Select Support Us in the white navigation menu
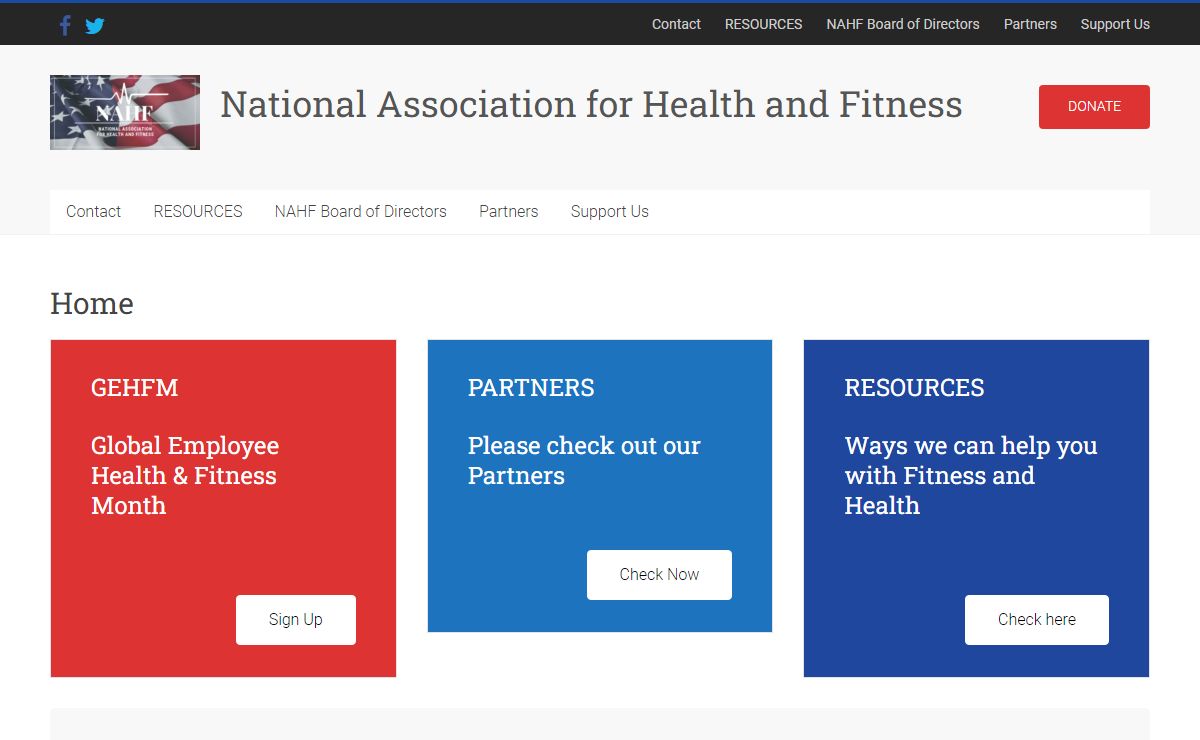The width and height of the screenshot is (1200, 740). [610, 212]
